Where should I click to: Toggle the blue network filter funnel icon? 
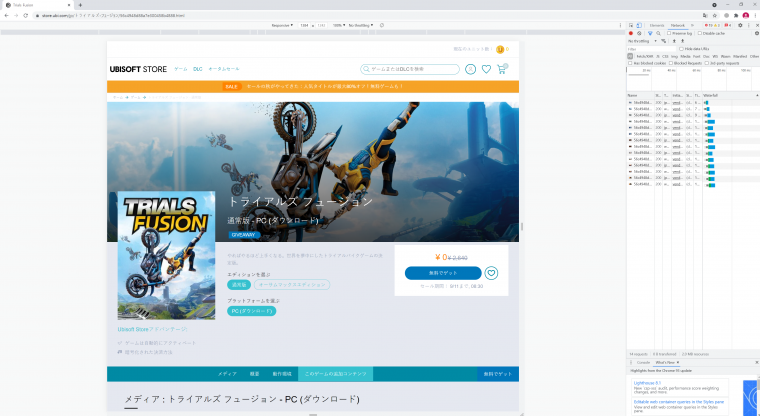point(650,33)
